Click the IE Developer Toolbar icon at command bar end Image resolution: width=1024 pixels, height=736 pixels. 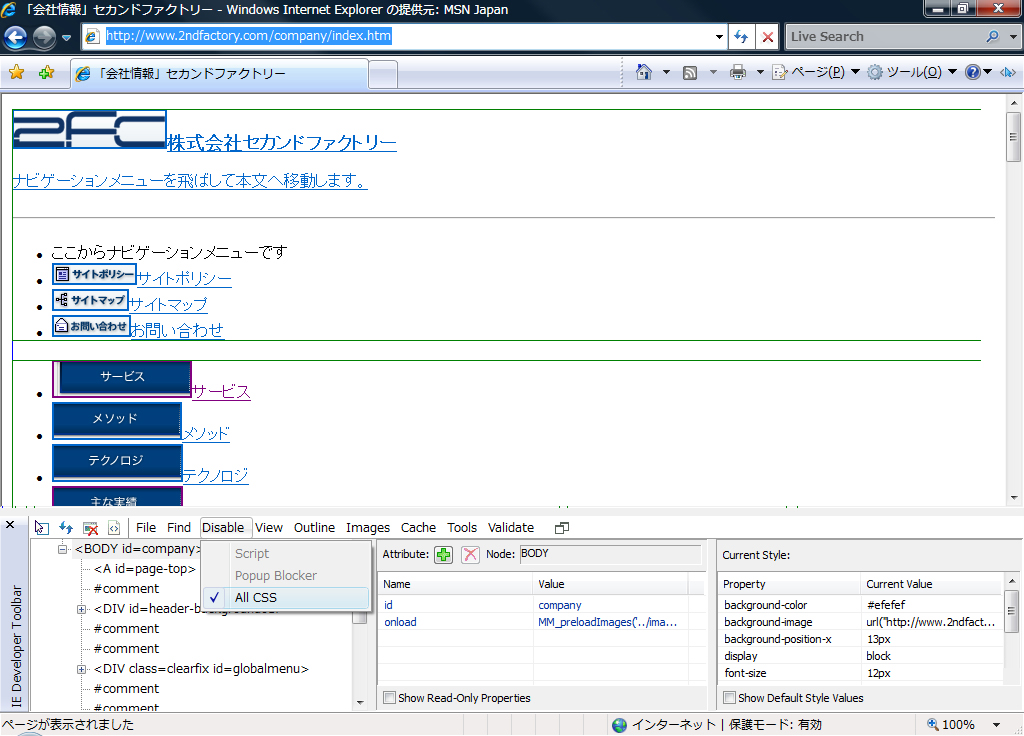1008,72
